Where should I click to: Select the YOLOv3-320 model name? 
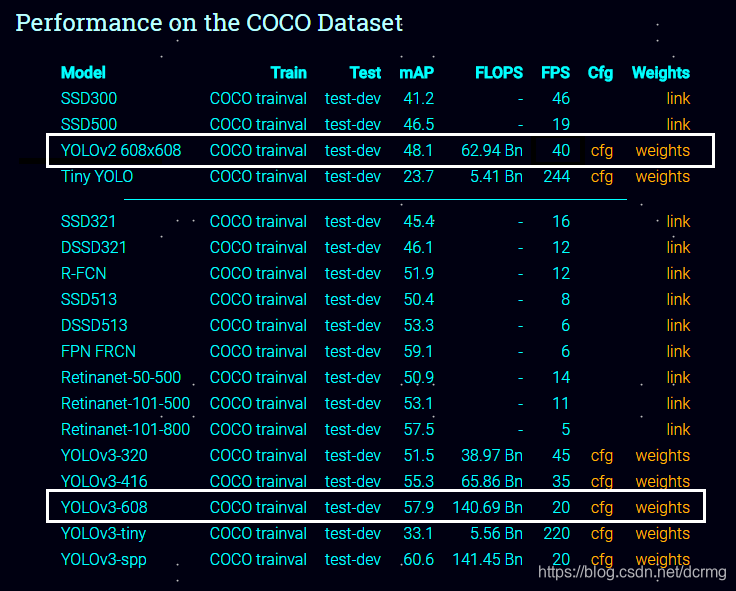[x=104, y=456]
